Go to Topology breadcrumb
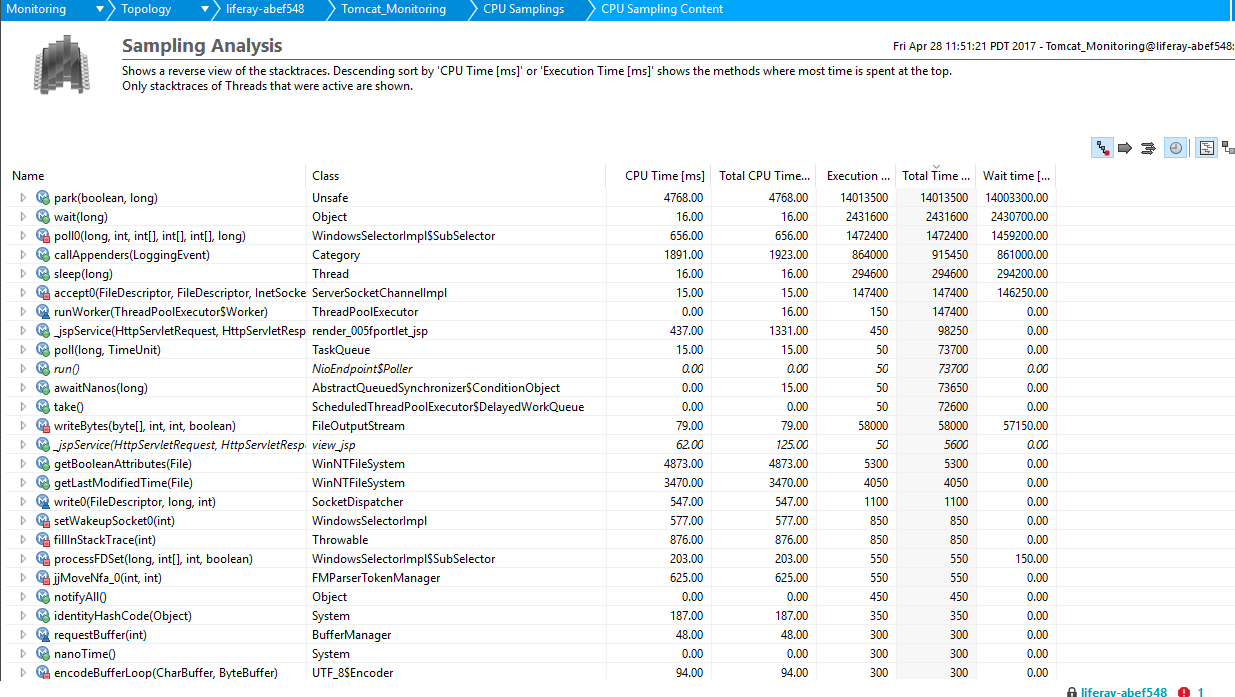The height and width of the screenshot is (697, 1235). pos(146,9)
